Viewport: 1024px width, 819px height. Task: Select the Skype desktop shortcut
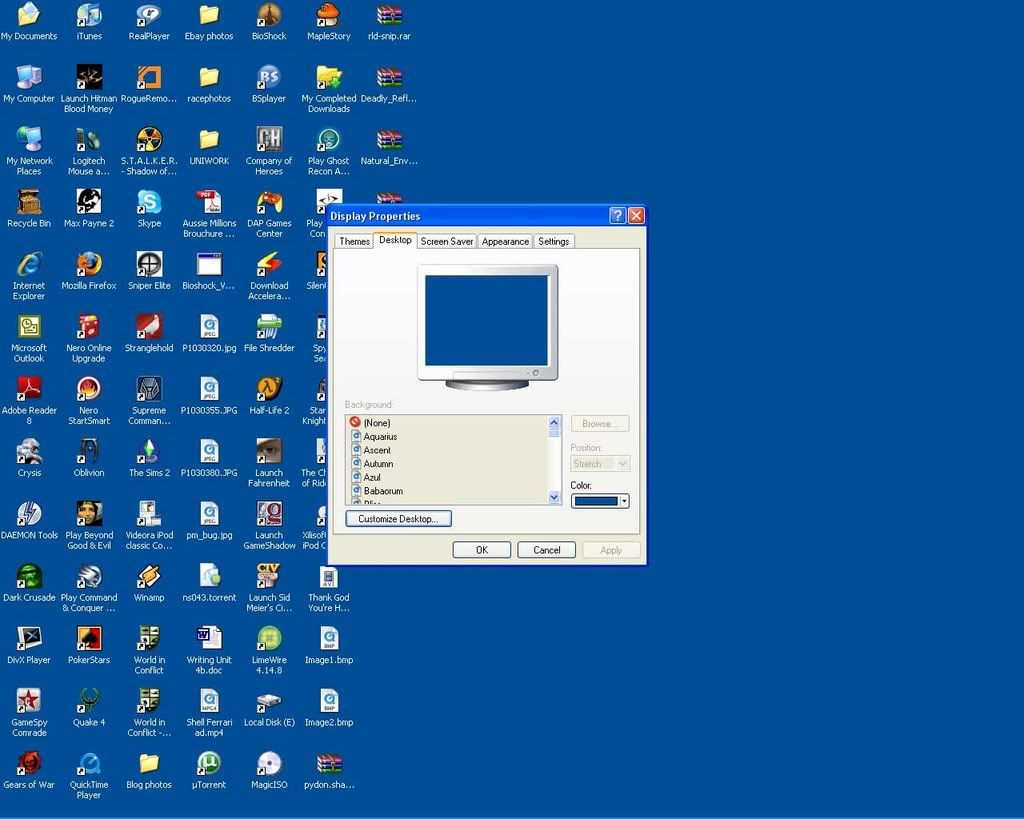point(149,203)
